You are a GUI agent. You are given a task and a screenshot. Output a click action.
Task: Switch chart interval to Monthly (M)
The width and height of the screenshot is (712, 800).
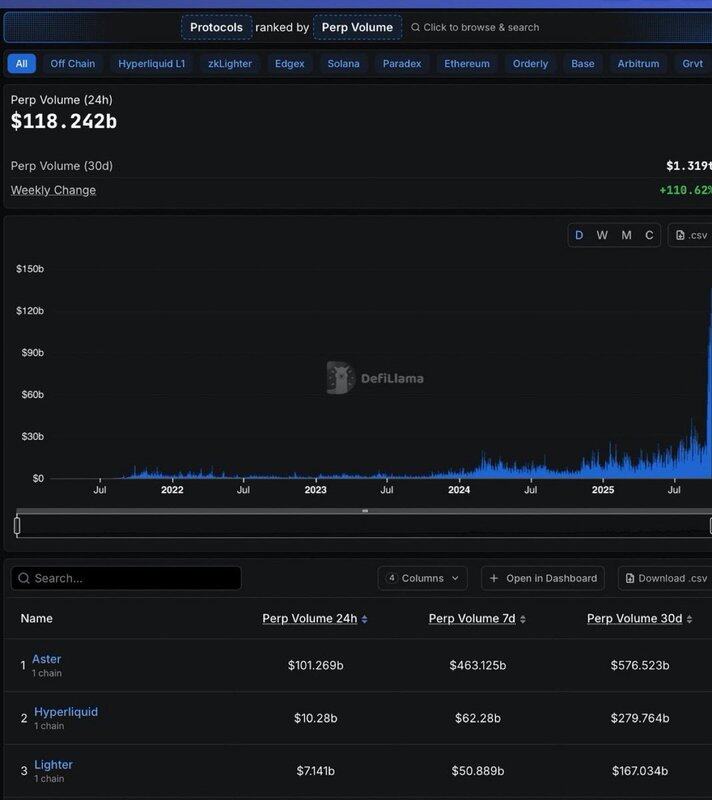coord(626,235)
